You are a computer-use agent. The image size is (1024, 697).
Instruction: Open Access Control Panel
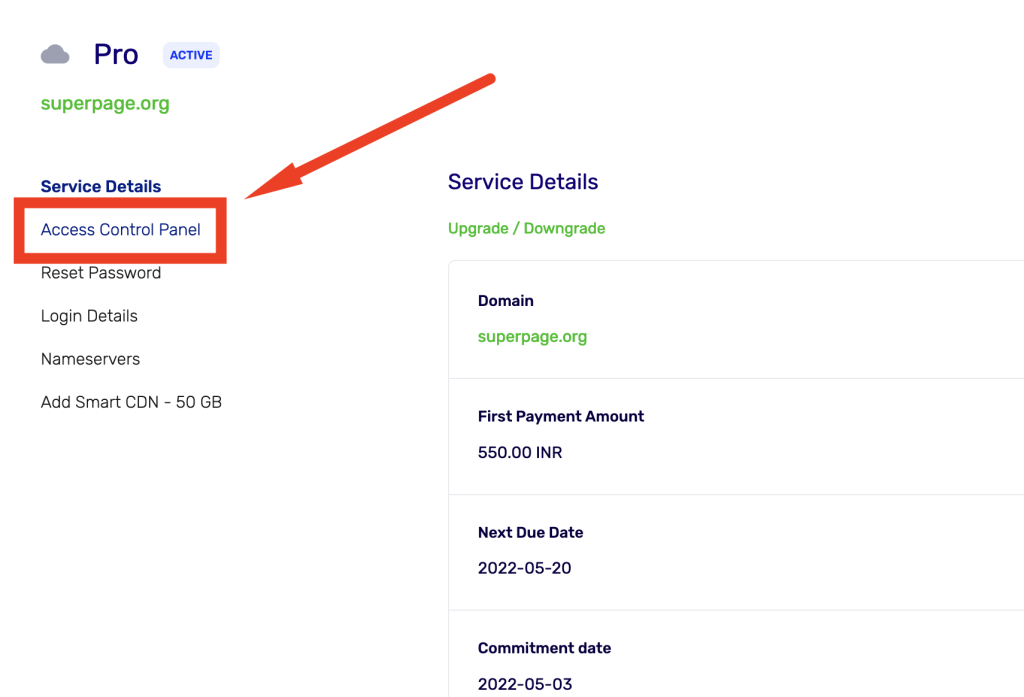pyautogui.click(x=121, y=229)
